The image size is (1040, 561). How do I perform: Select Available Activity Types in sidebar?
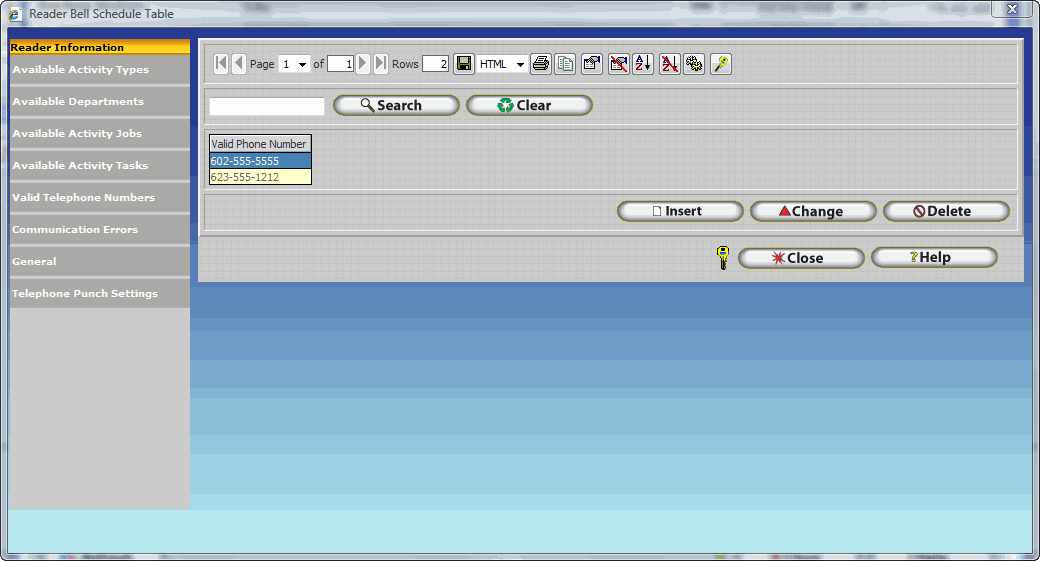[x=81, y=70]
